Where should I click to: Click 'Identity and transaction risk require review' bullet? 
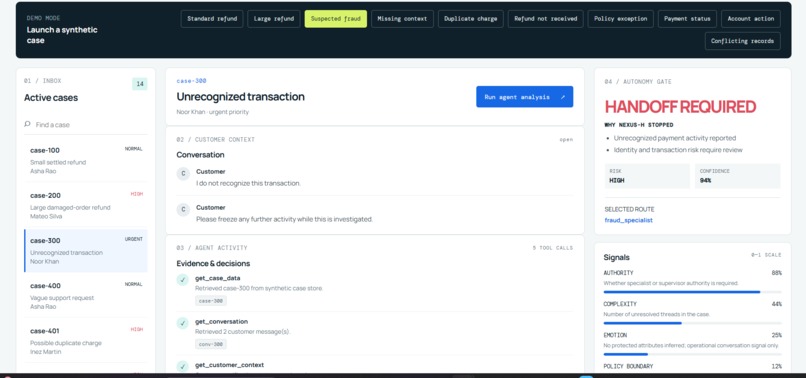coord(678,150)
